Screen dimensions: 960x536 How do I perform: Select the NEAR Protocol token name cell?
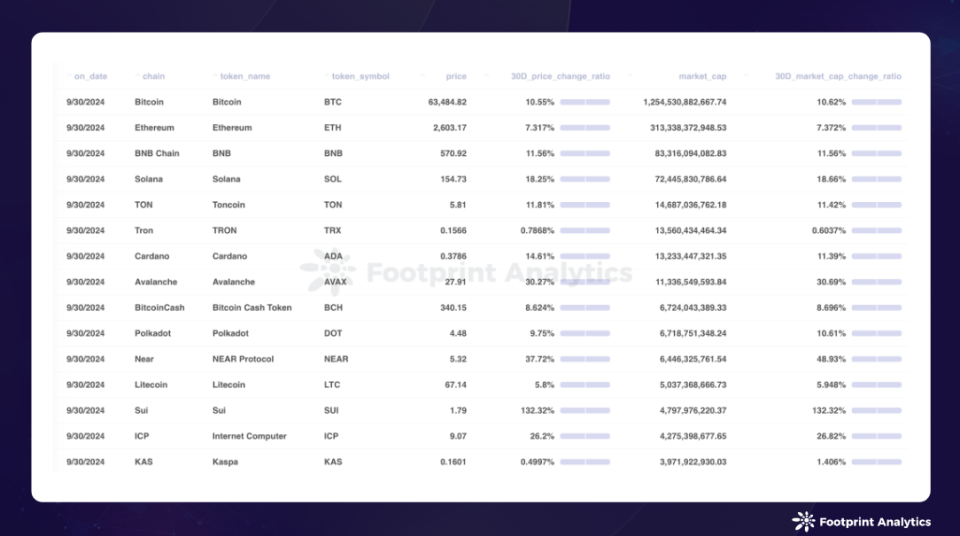[242, 359]
